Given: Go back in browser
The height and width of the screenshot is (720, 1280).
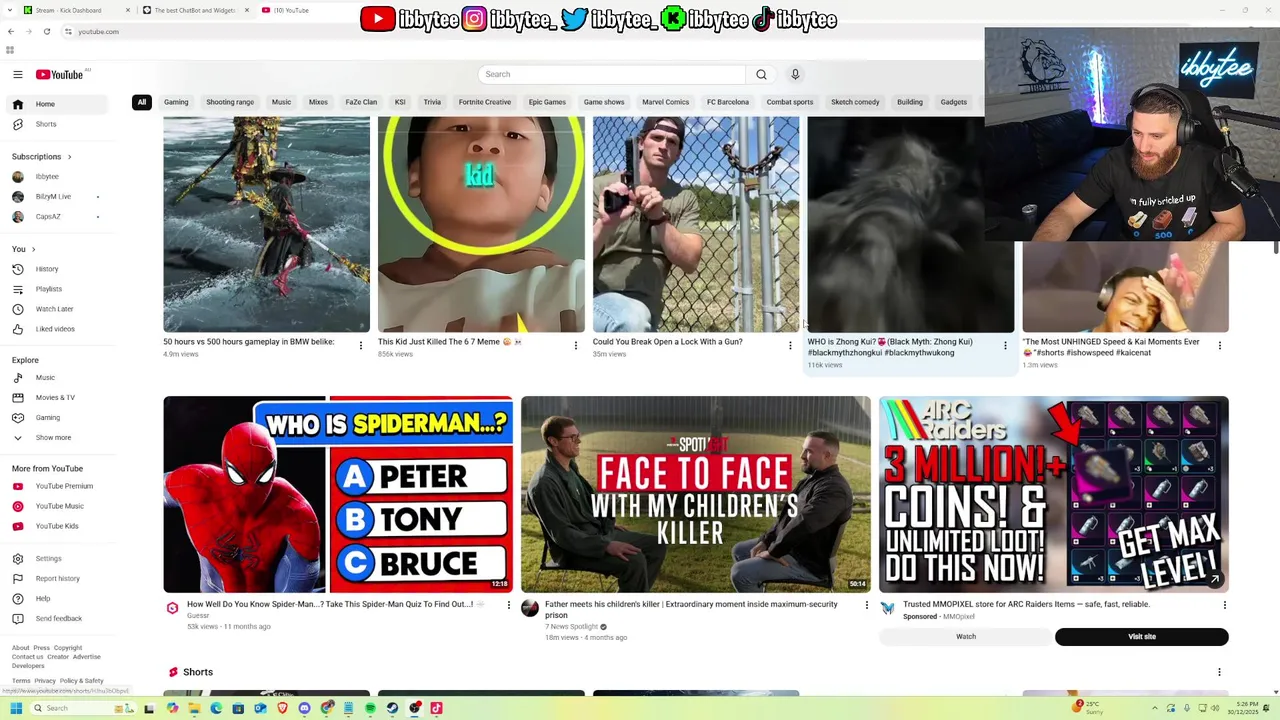Looking at the screenshot, I should (x=11, y=31).
